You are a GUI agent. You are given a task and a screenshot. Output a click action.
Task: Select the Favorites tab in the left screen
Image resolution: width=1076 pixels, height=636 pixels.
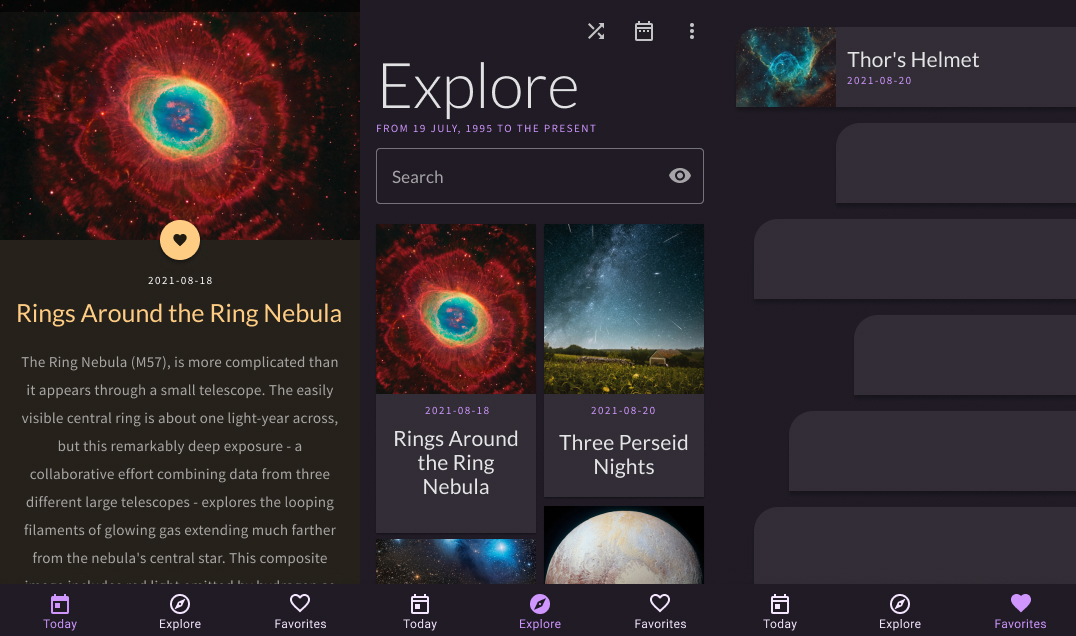(x=300, y=611)
